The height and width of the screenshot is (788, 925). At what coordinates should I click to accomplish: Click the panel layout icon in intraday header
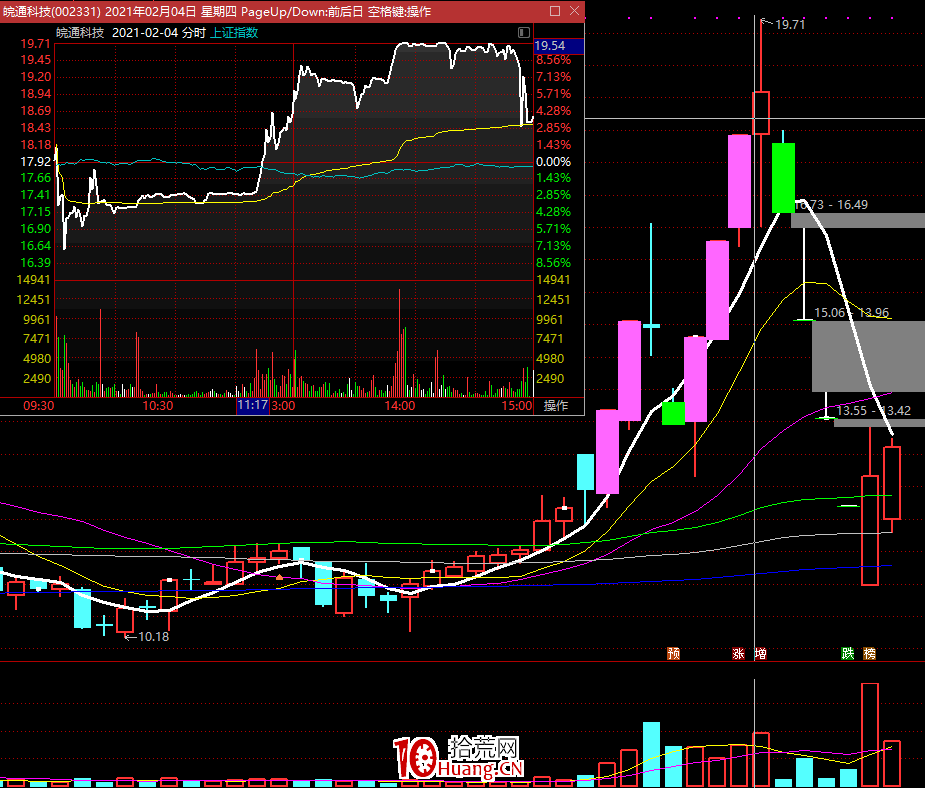tap(524, 32)
